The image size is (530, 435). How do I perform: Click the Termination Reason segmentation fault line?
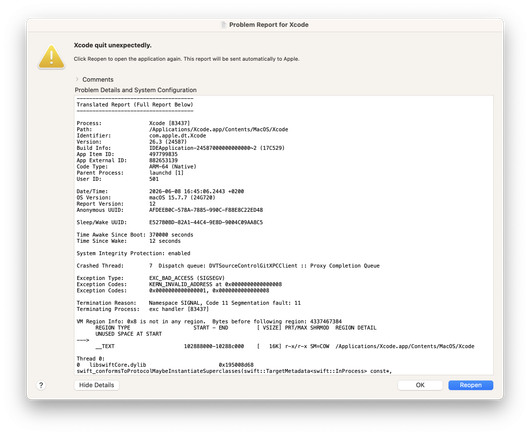click(189, 303)
